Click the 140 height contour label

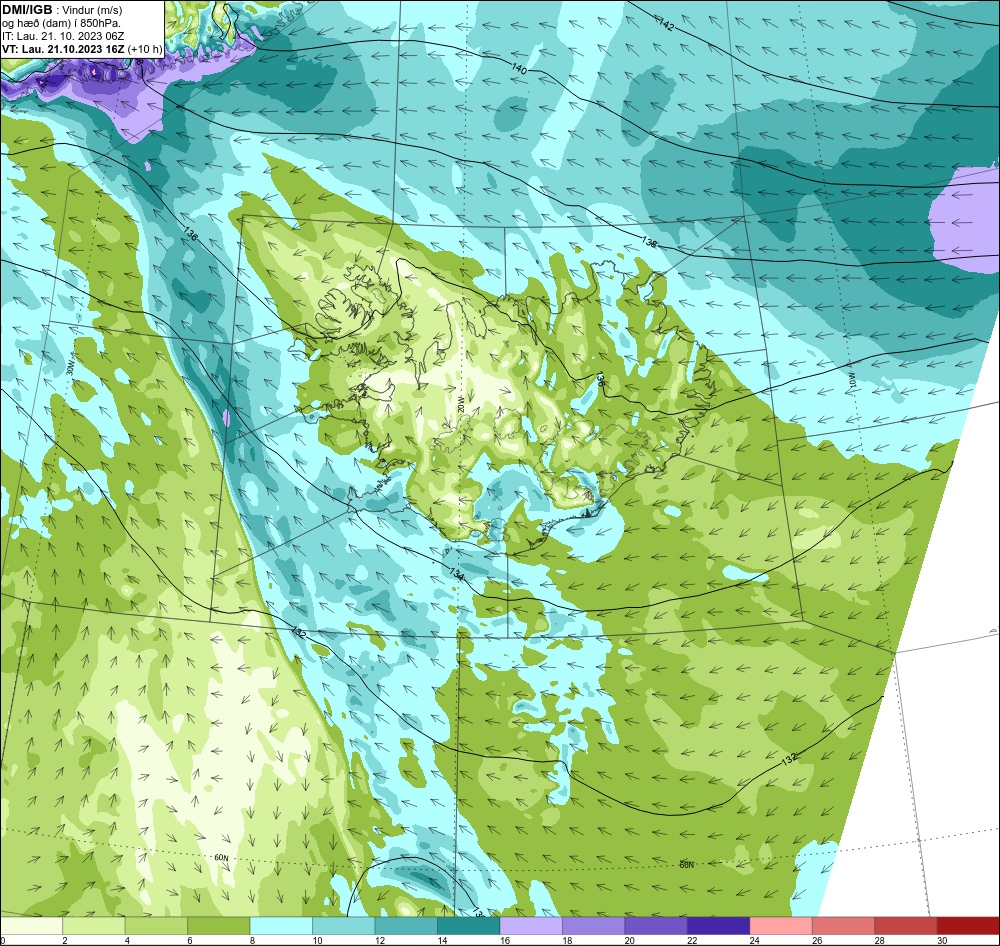click(x=519, y=69)
